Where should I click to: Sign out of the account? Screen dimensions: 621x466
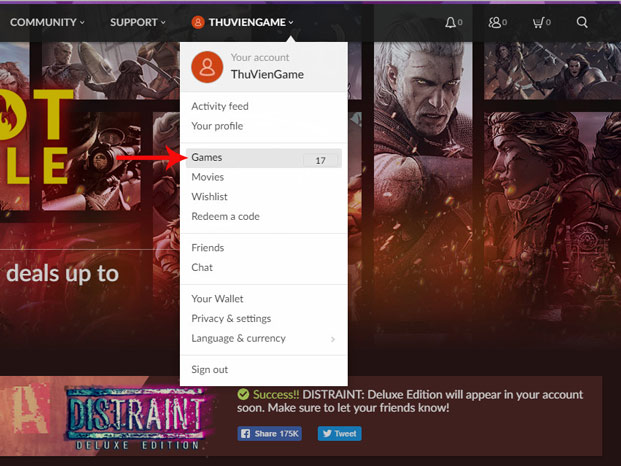click(x=210, y=370)
